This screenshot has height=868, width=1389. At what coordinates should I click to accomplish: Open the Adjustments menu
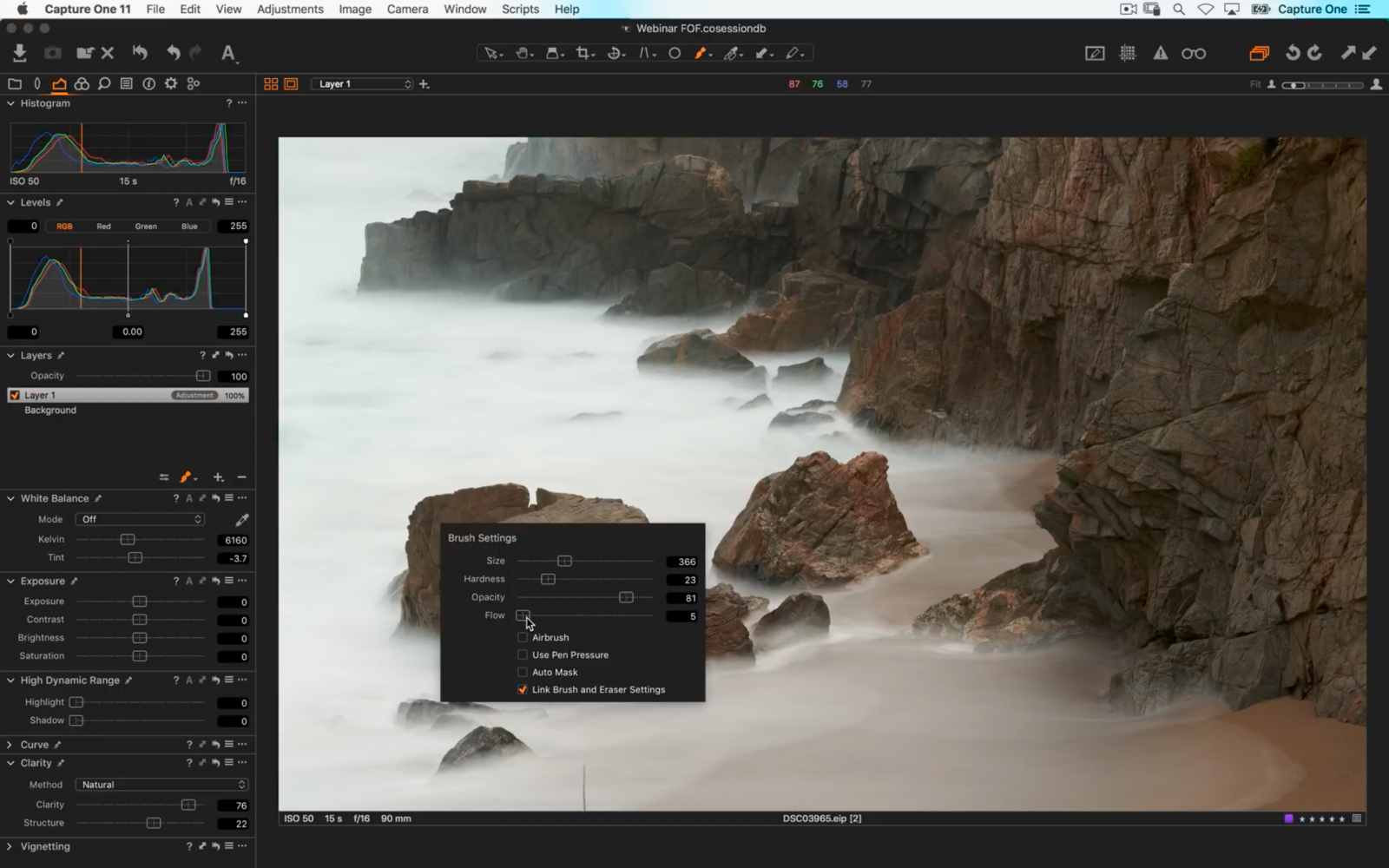(289, 9)
